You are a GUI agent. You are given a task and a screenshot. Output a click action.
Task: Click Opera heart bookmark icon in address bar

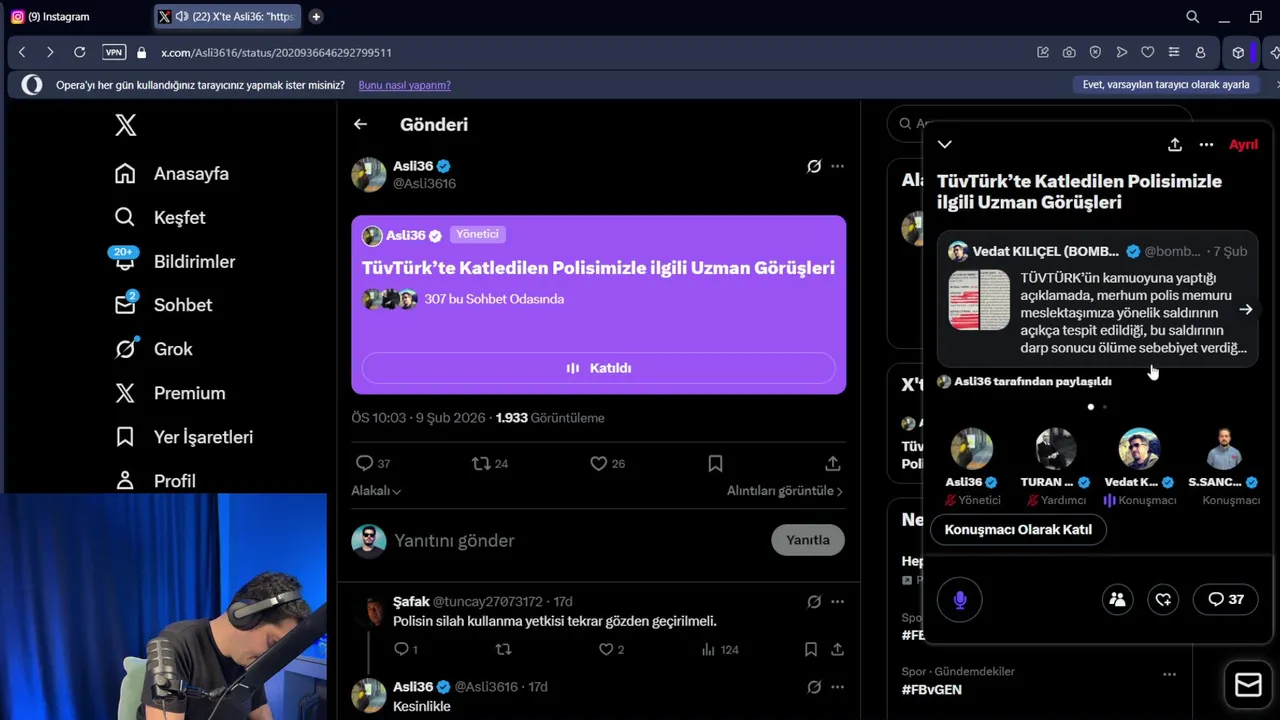(1147, 52)
